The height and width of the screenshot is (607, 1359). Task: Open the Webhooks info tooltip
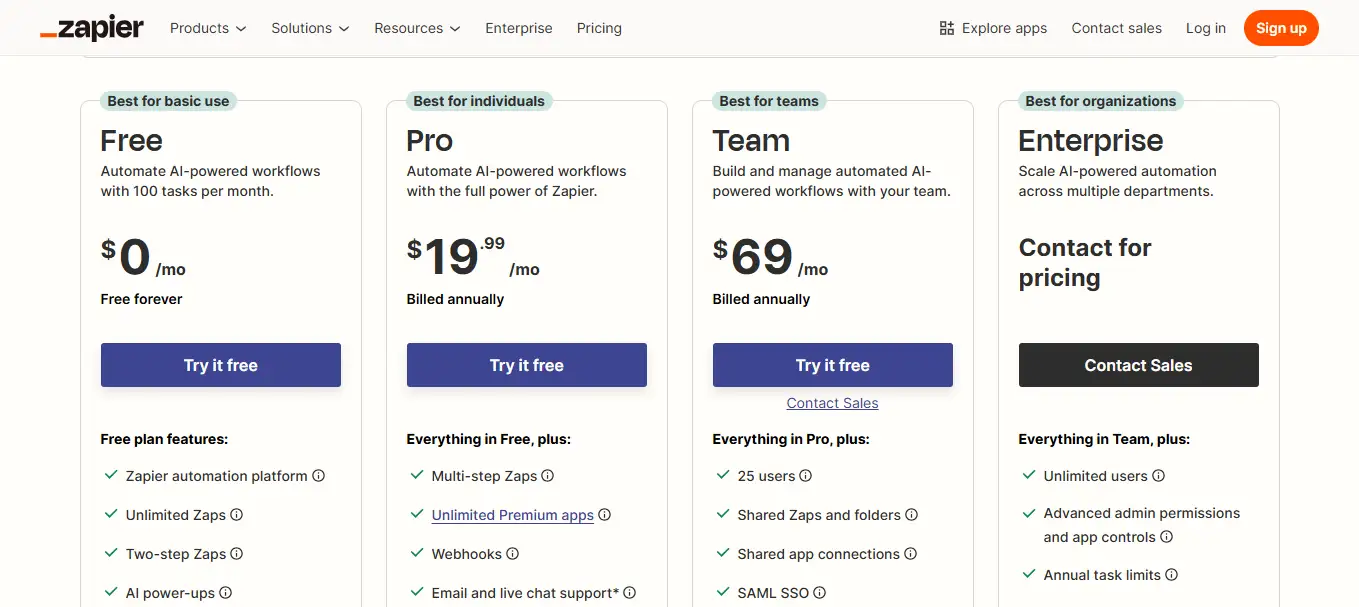(513, 553)
